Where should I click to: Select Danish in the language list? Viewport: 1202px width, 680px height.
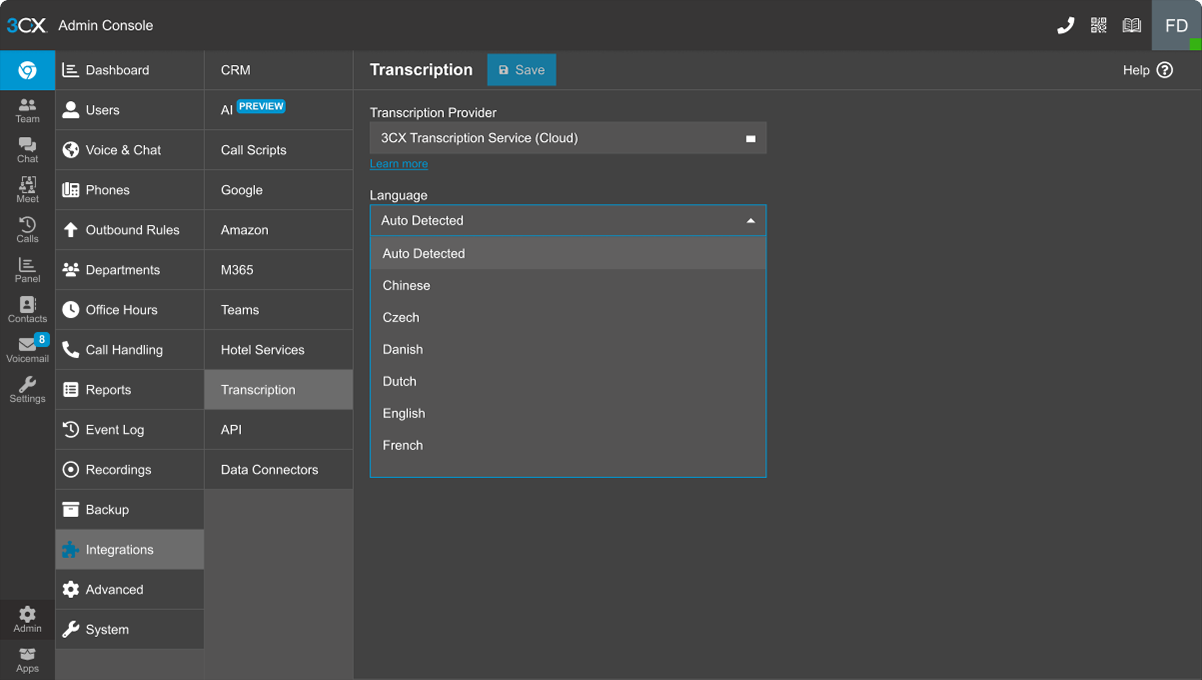[403, 349]
